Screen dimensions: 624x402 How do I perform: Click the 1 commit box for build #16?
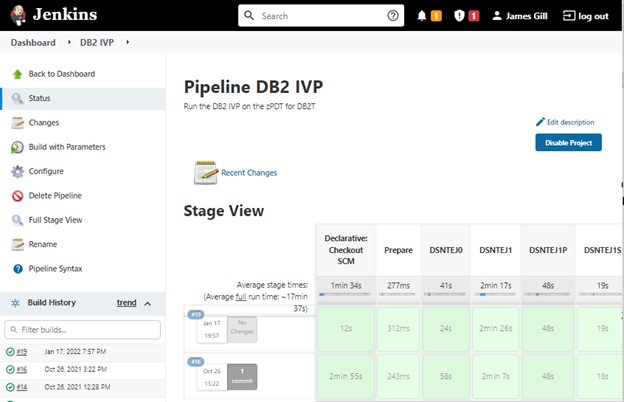[x=242, y=376]
